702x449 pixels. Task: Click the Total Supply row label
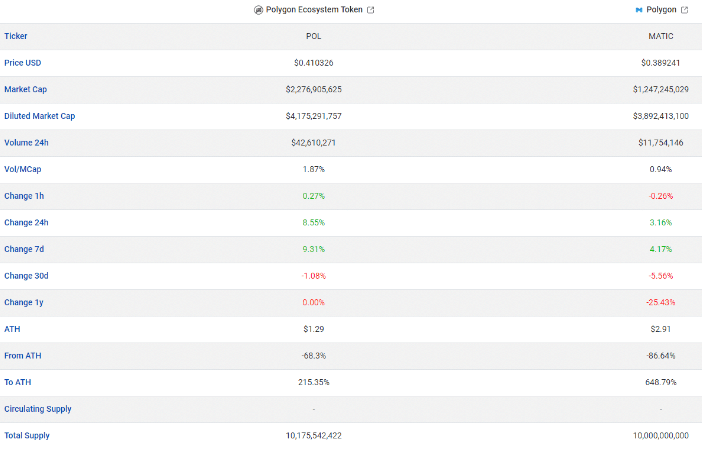(27, 435)
